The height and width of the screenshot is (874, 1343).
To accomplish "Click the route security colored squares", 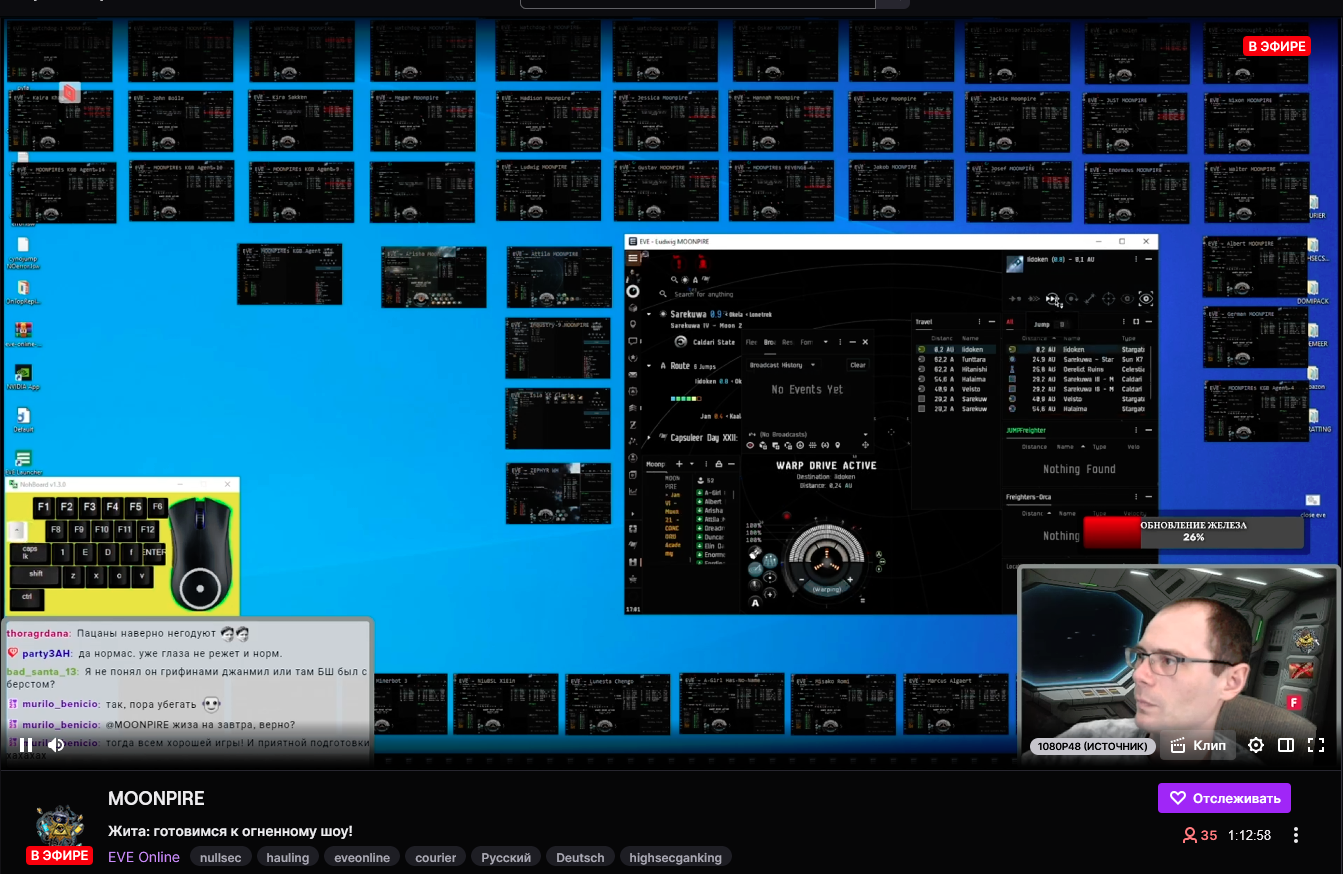I will pos(686,398).
